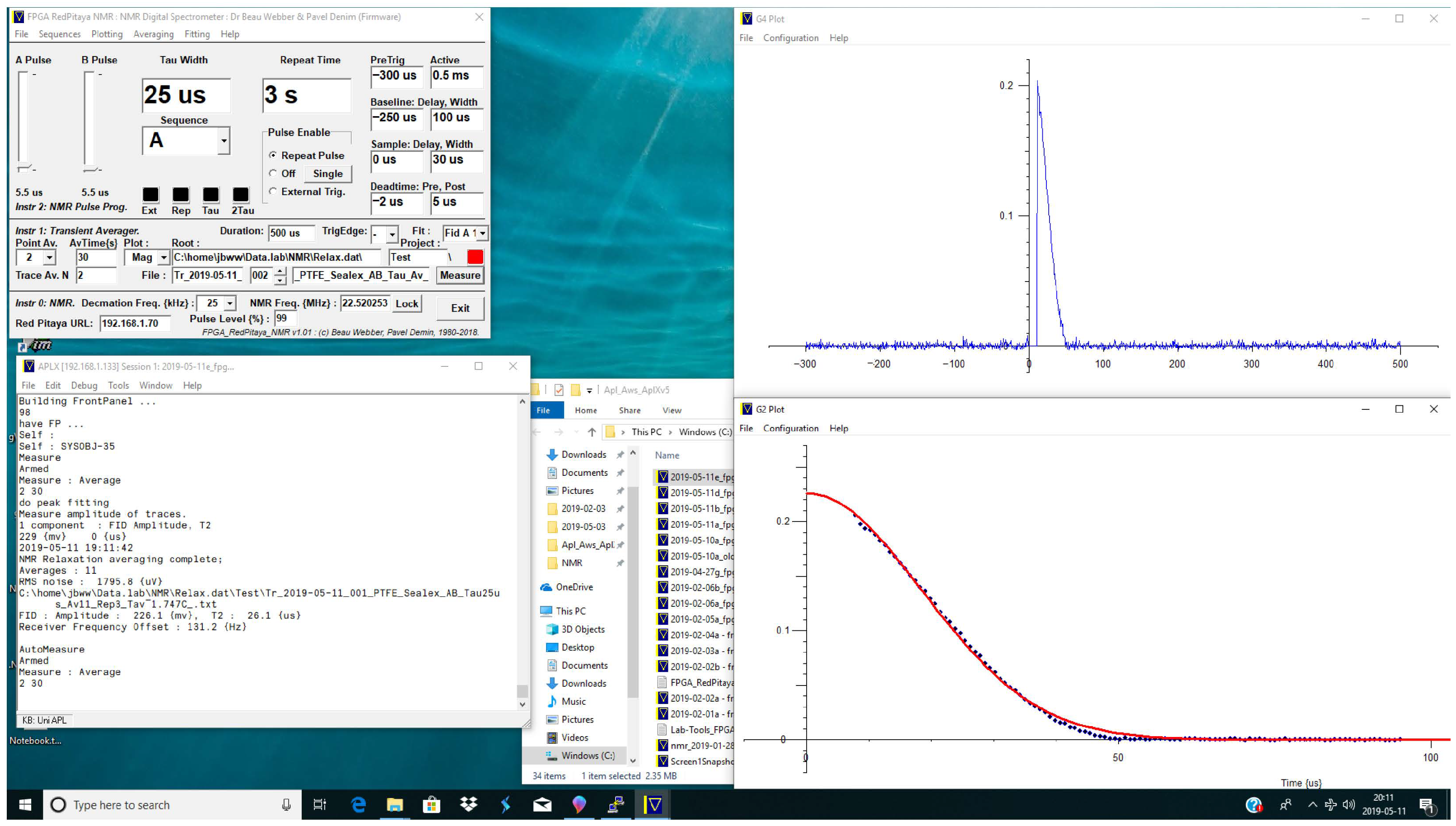The height and width of the screenshot is (826, 1456).
Task: Select the Off pulse option
Action: 273,173
